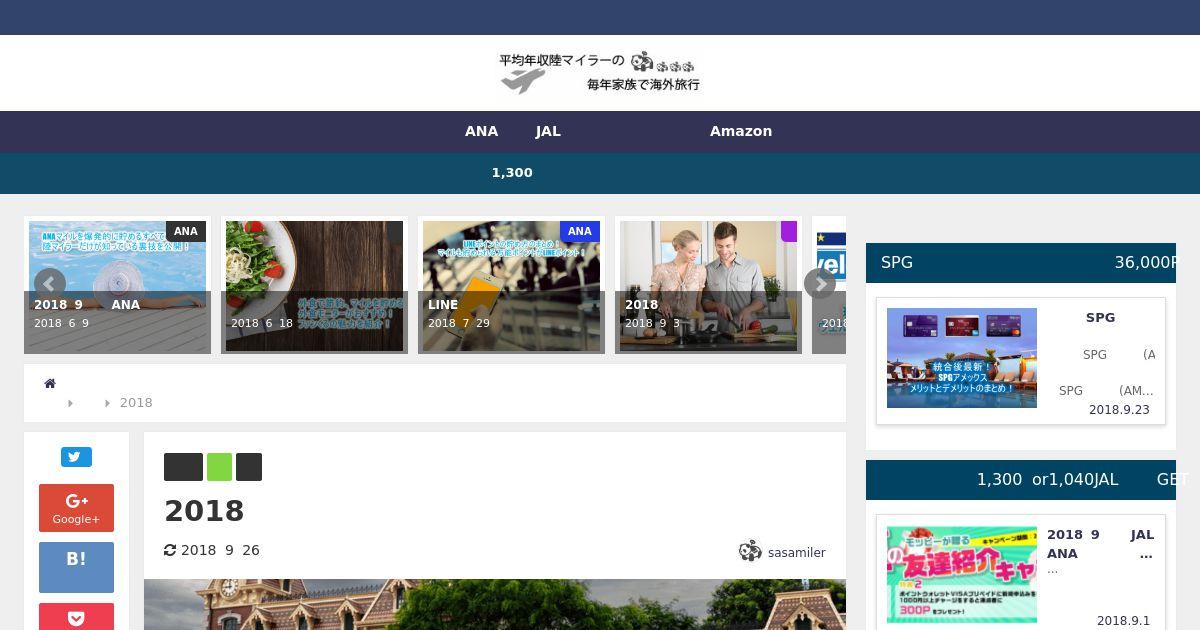Open the LINE carousel article dated 2018 7 29
The image size is (1200, 630).
(x=511, y=285)
